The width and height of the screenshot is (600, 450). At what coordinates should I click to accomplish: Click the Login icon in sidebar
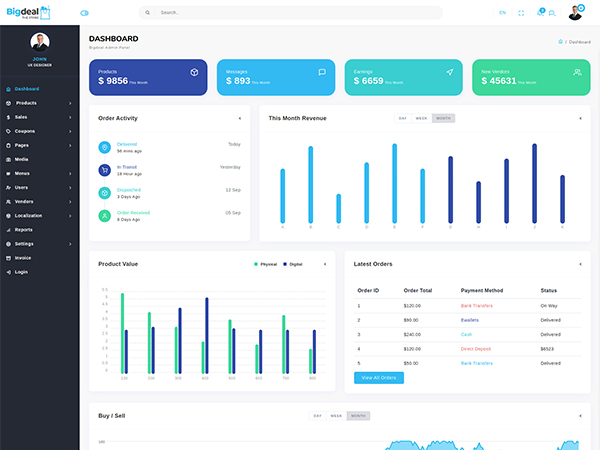[8, 271]
